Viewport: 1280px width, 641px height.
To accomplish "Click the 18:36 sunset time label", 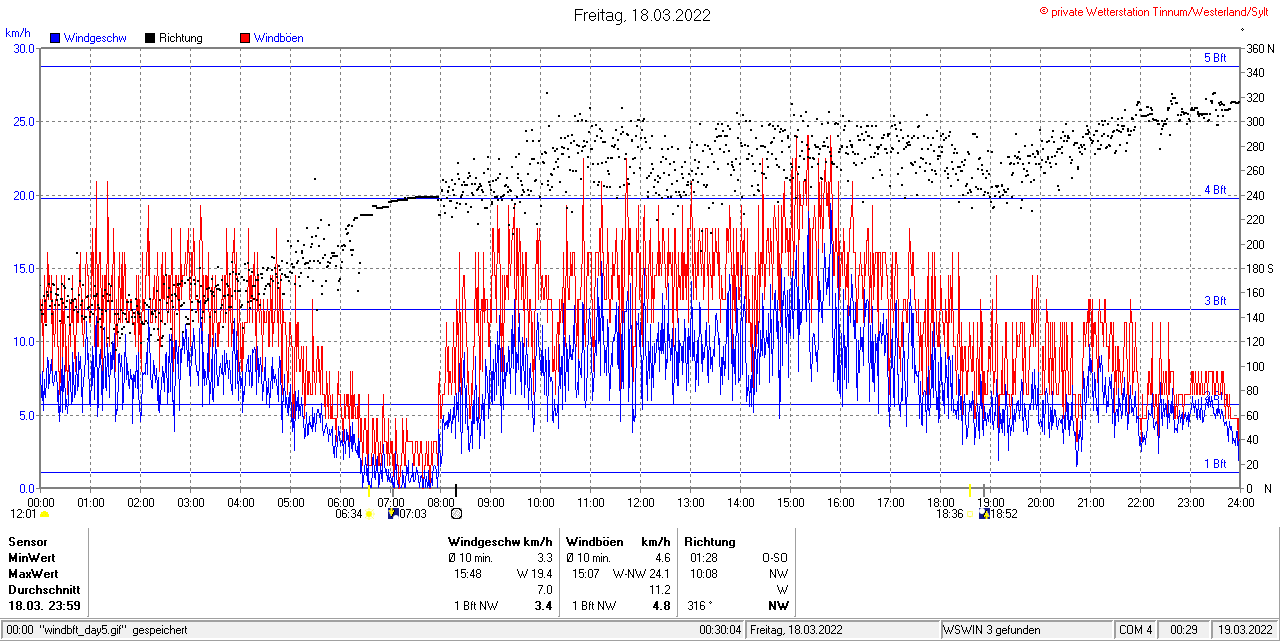I will point(950,514).
